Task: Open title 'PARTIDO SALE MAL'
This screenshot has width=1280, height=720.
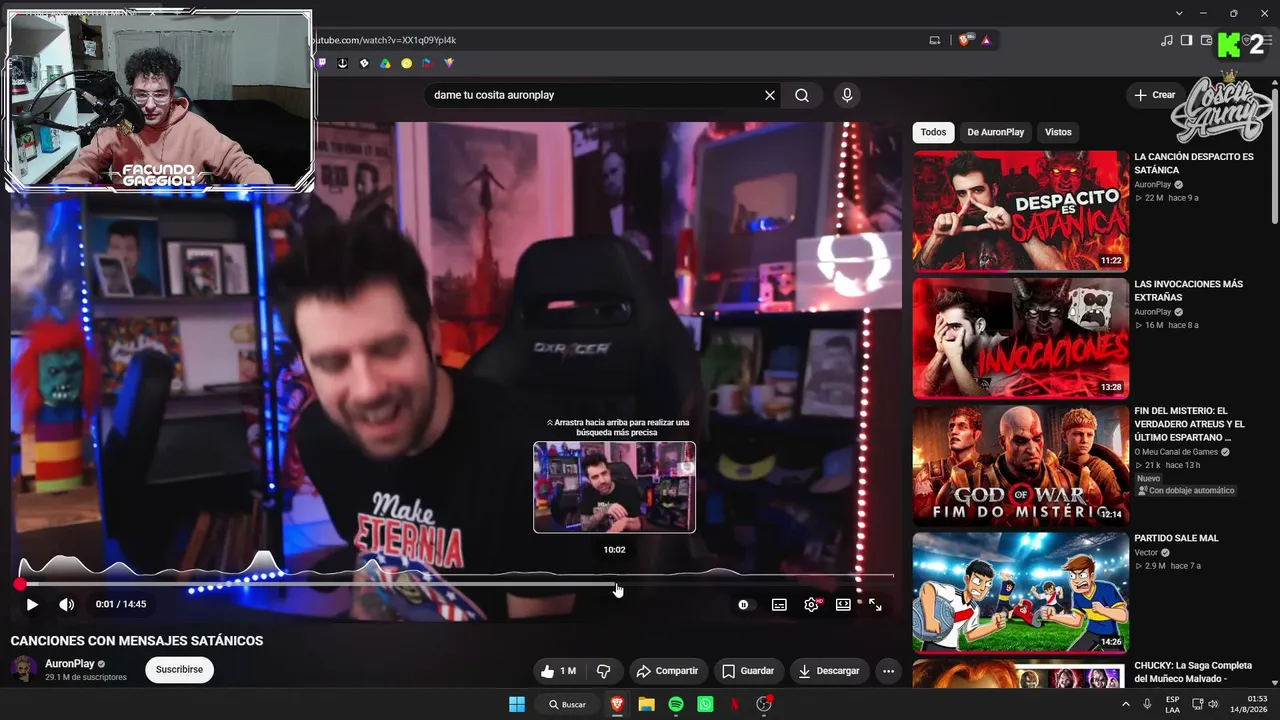Action: pyautogui.click(x=1176, y=538)
